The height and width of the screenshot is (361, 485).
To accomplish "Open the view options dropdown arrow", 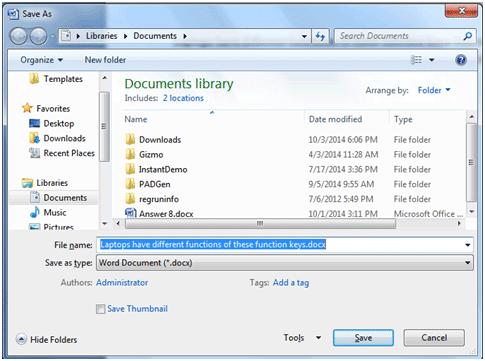I will [x=432, y=60].
